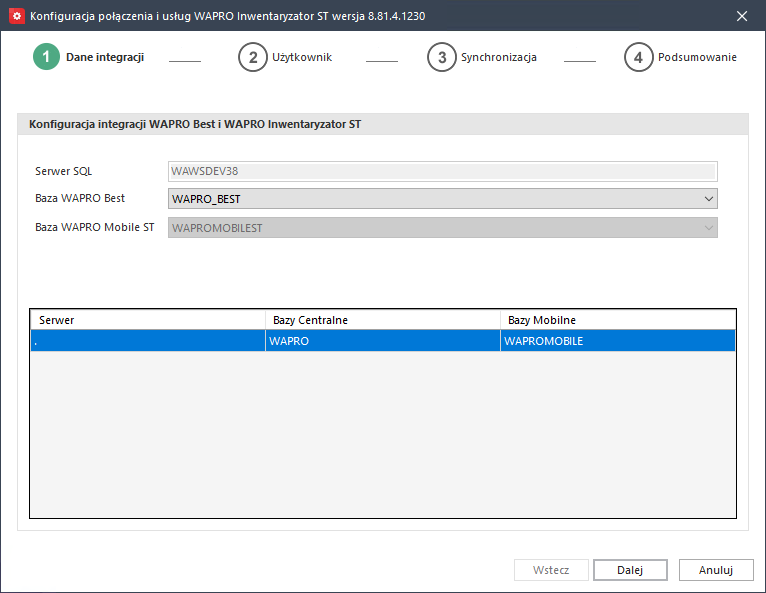Click the Baza WAPRO Mobile ST label

tap(95, 227)
